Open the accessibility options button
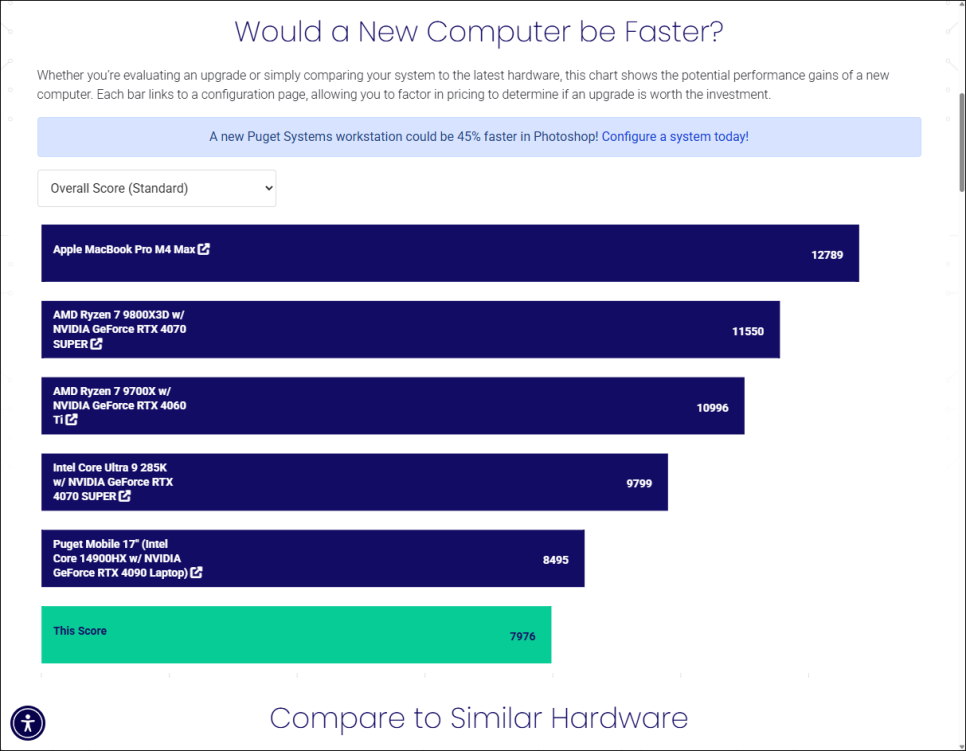Screen dimensions: 966x751 (x=28, y=722)
